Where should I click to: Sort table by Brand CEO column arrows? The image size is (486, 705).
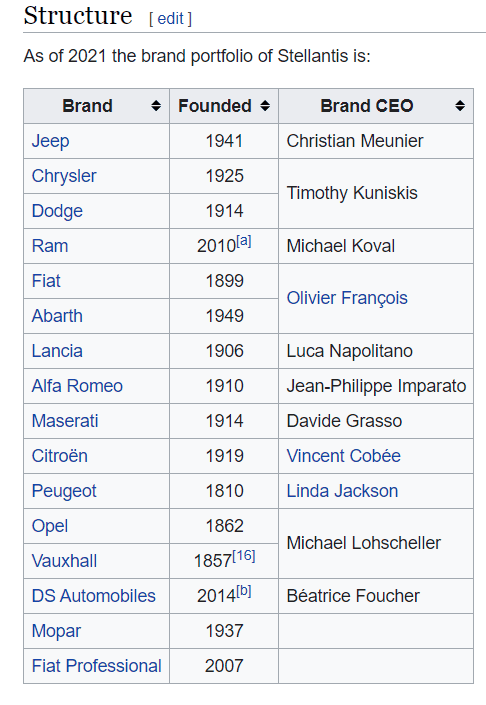point(460,106)
